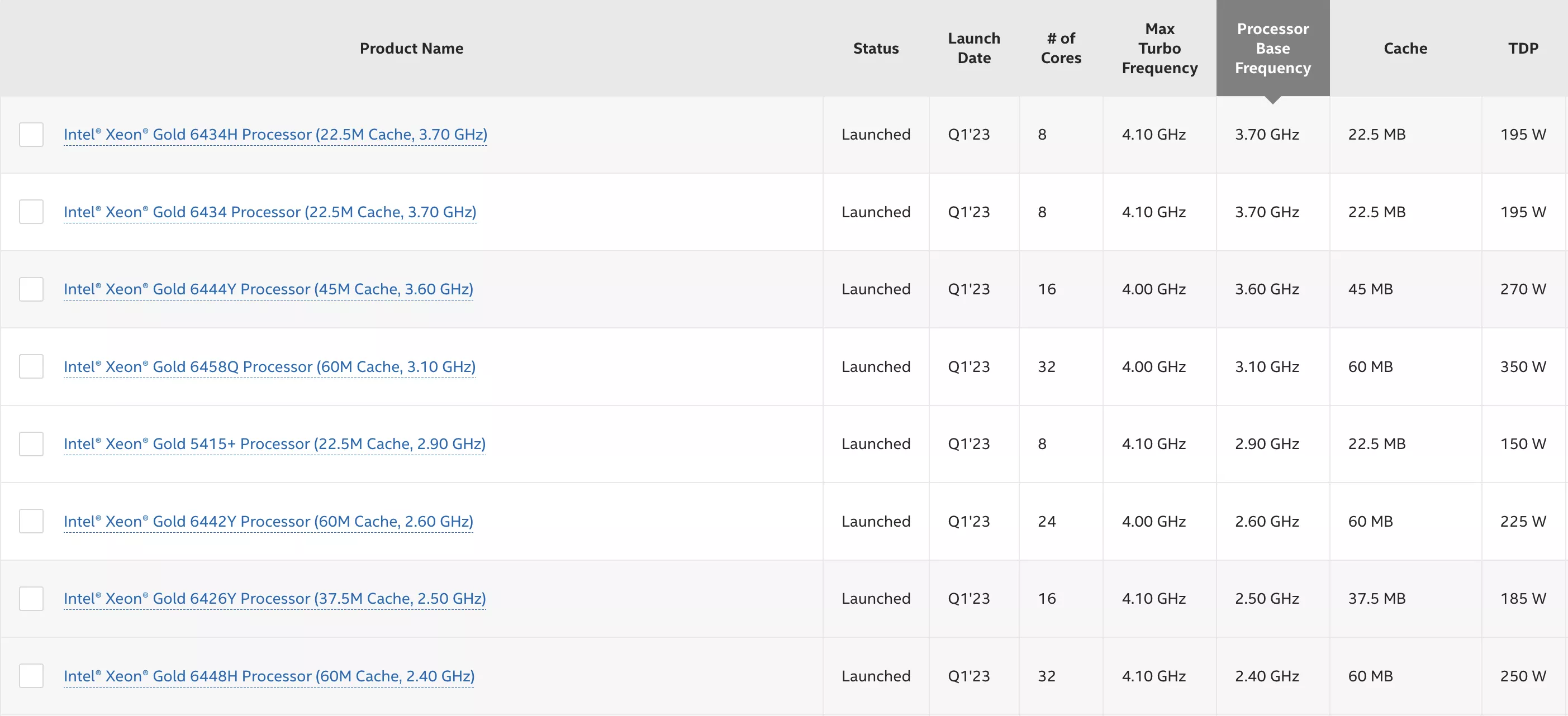The height and width of the screenshot is (716, 1568).
Task: Select the Xeon Gold 6444Y checkbox
Action: (x=31, y=289)
